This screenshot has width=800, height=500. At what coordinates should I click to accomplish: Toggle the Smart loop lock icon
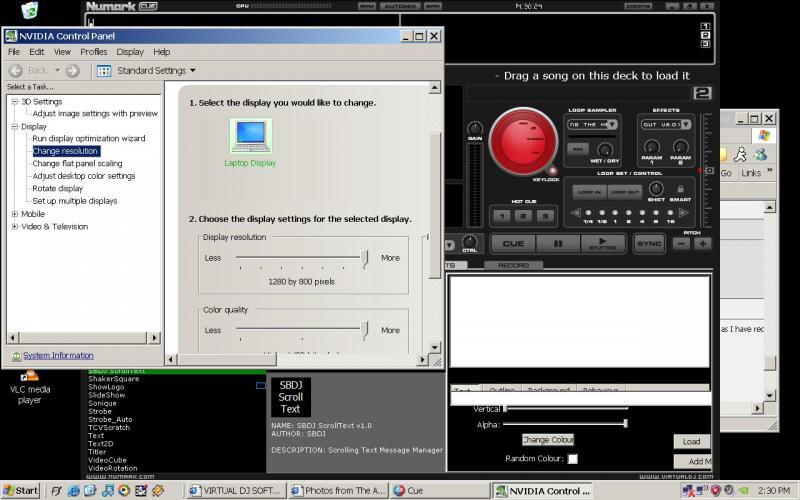[680, 189]
